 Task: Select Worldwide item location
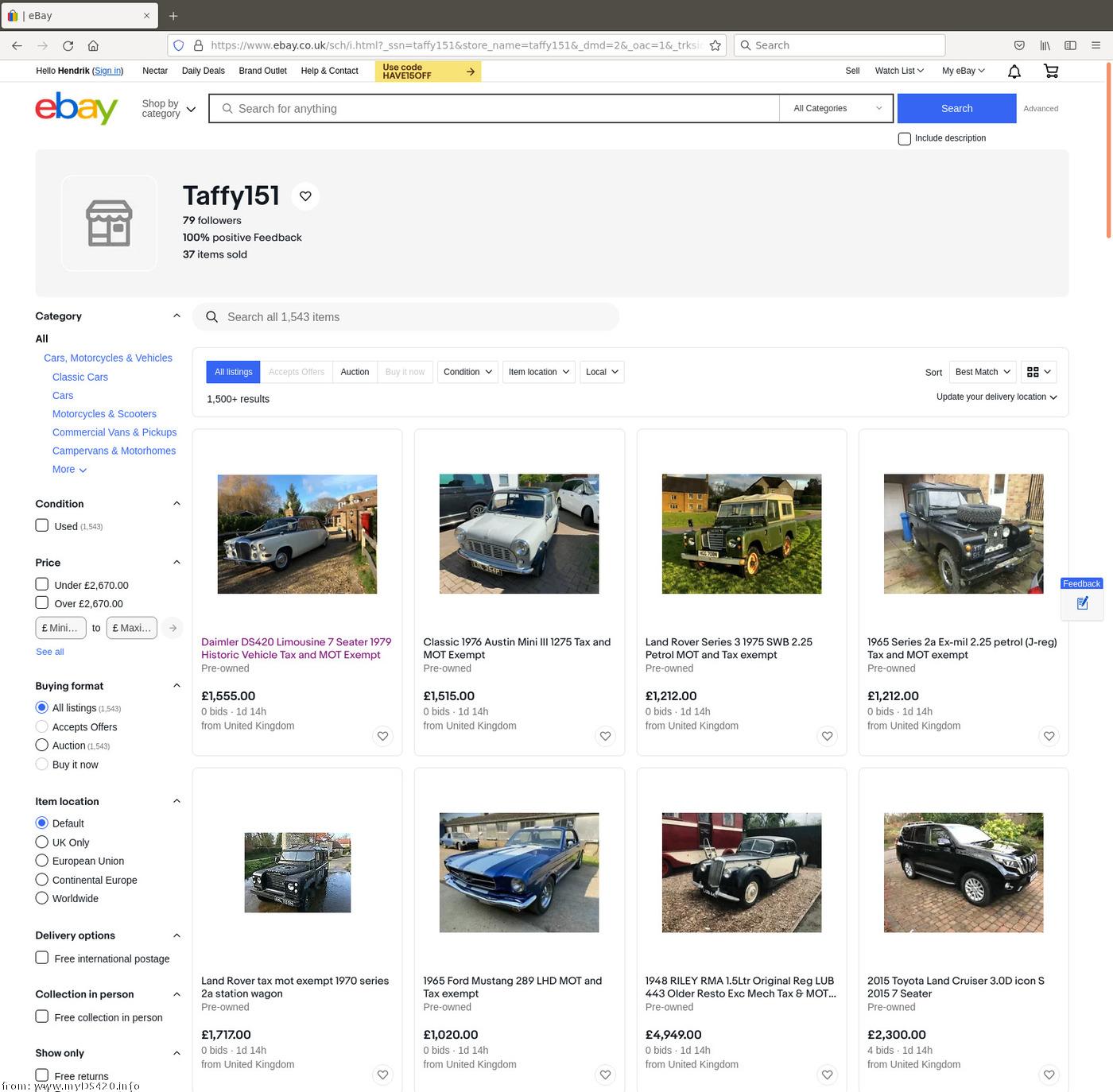pyautogui.click(x=42, y=898)
